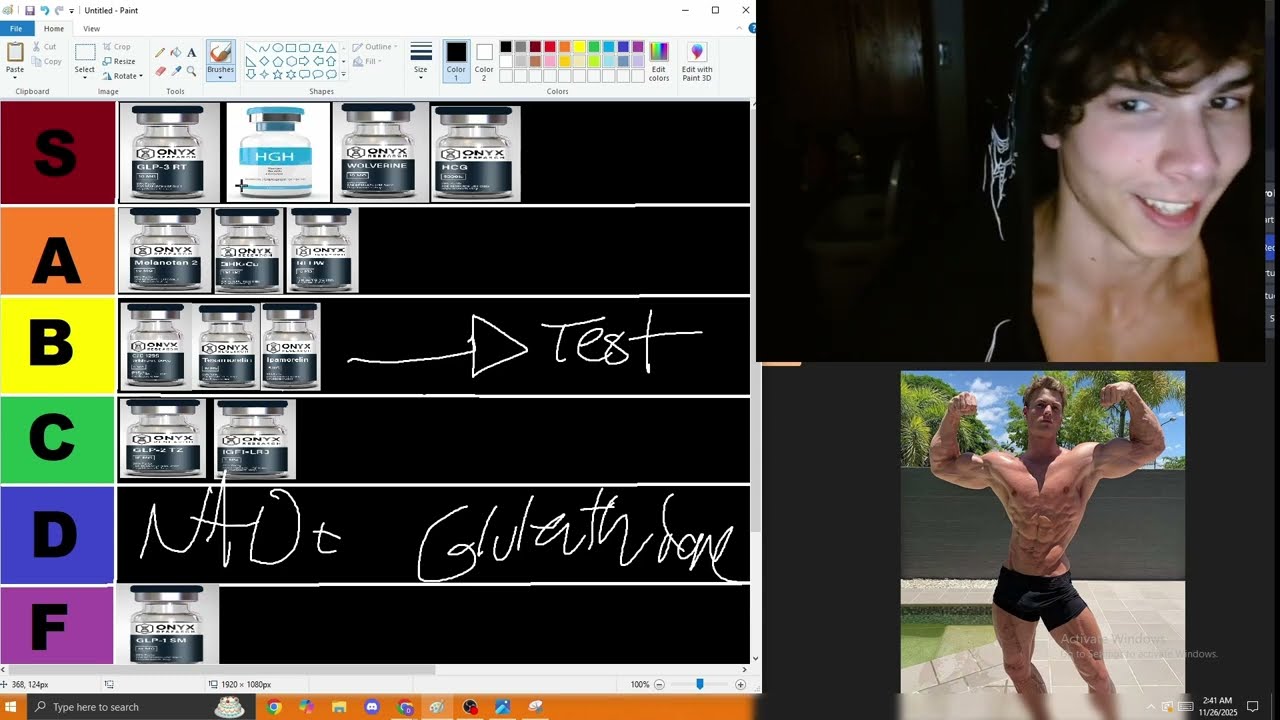Pick the green color swatch
This screenshot has width=1280, height=720.
click(x=594, y=47)
